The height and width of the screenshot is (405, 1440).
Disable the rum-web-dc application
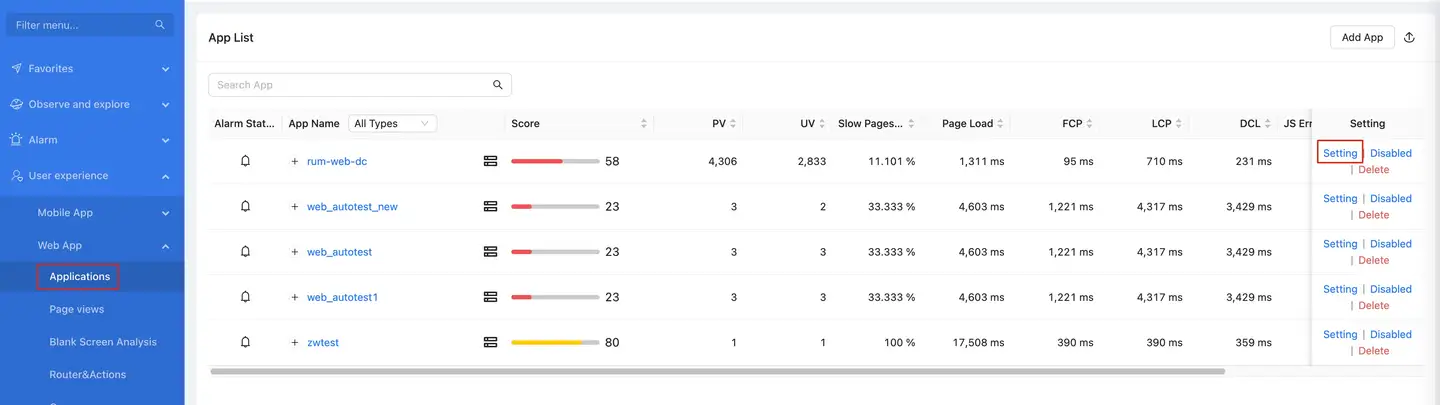point(1390,153)
